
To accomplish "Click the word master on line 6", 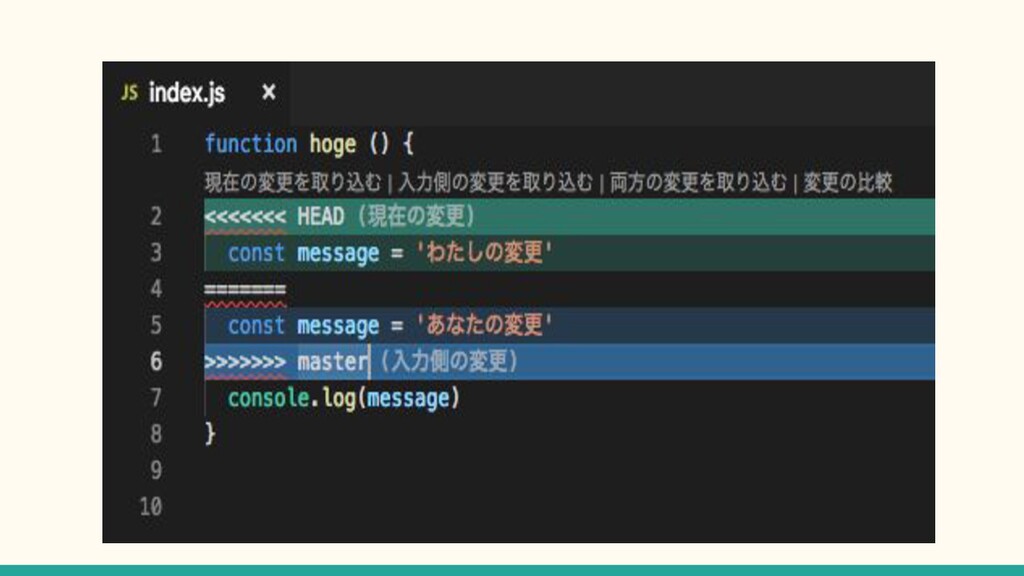I will 332,361.
